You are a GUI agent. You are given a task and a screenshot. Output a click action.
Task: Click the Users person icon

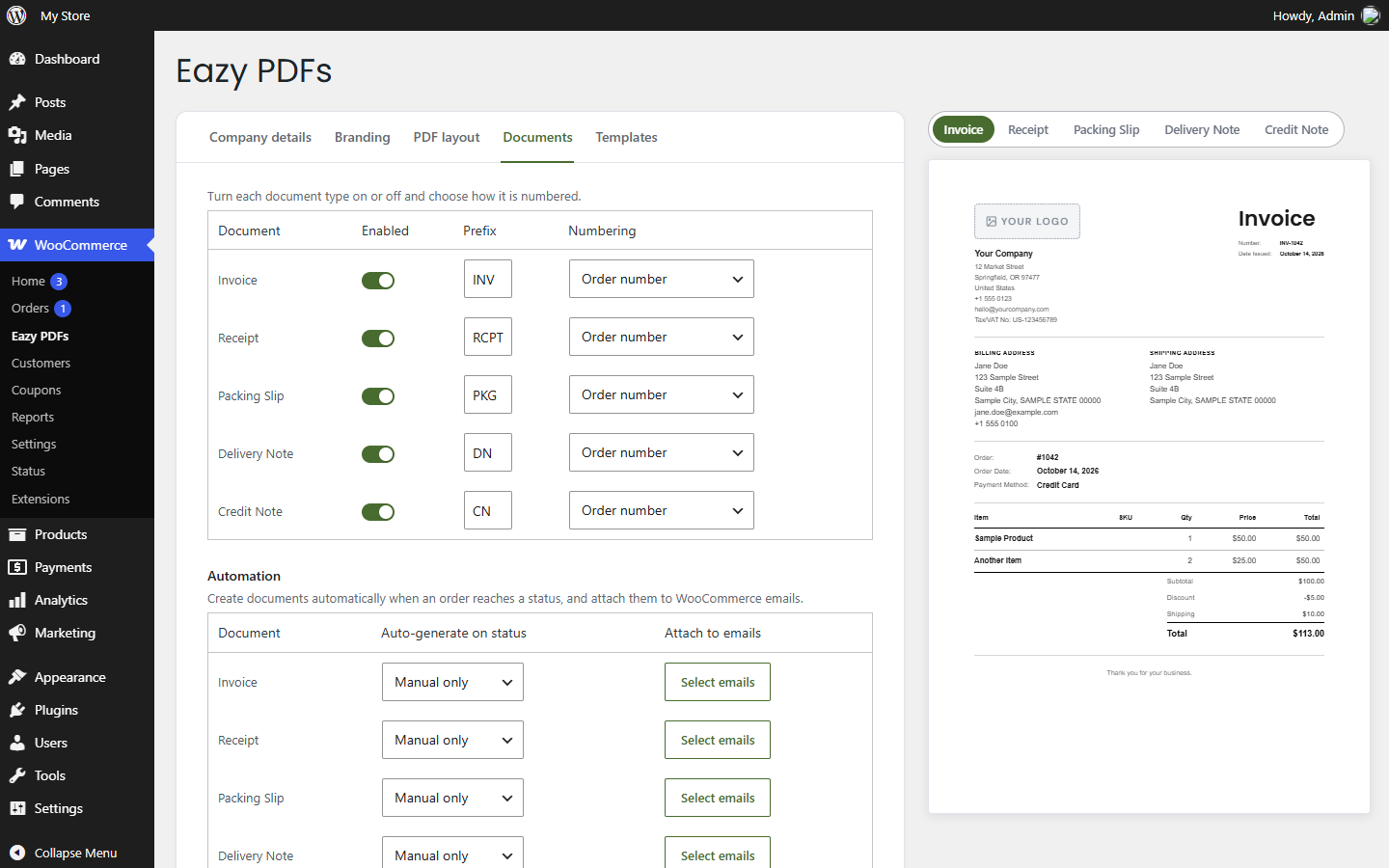point(17,743)
